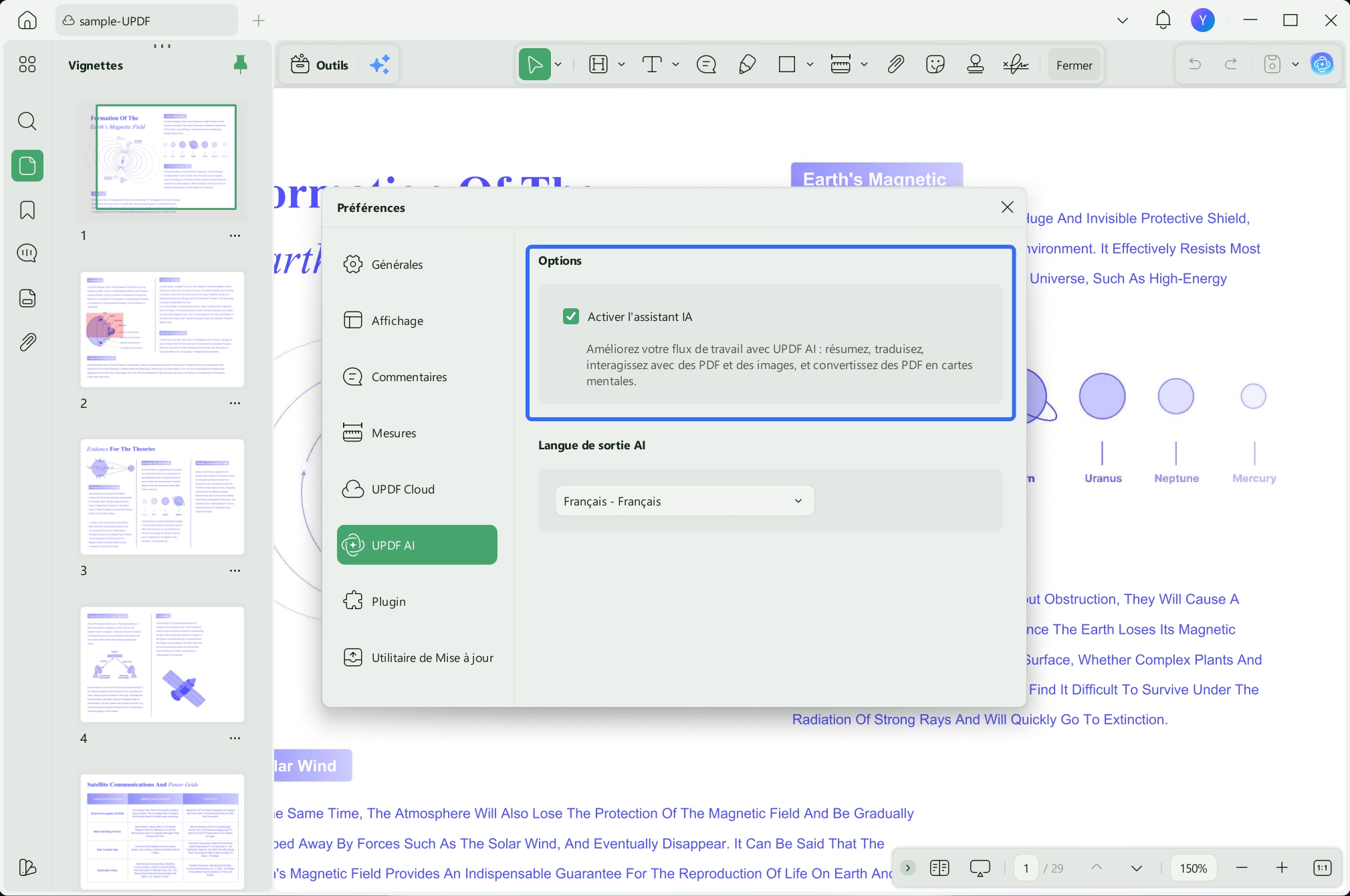Screen dimensions: 1350x896
Task: Open the AI assistant icon at top right
Action: [x=1323, y=64]
